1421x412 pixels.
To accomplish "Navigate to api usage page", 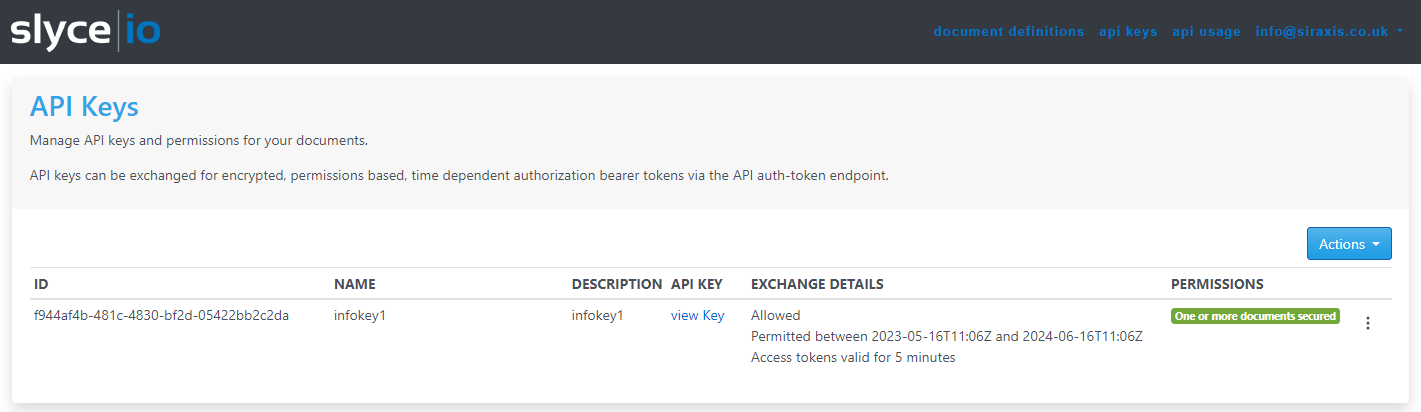I will (x=1206, y=32).
